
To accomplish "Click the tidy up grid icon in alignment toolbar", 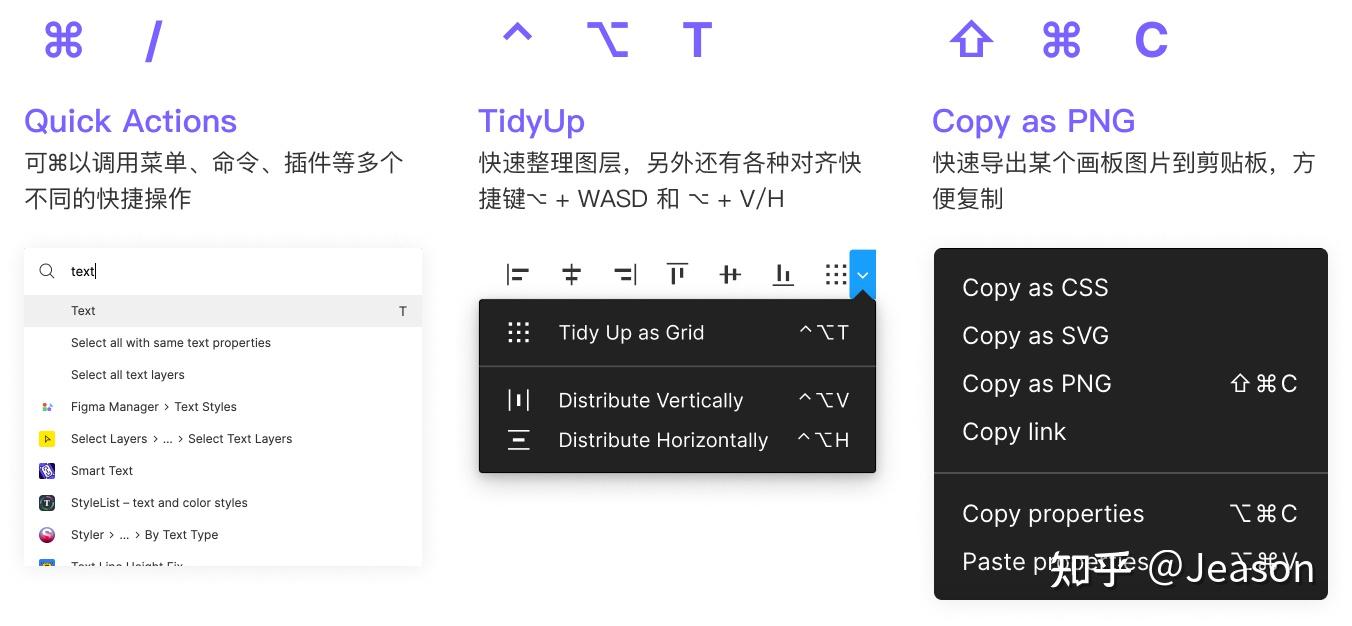I will click(836, 274).
